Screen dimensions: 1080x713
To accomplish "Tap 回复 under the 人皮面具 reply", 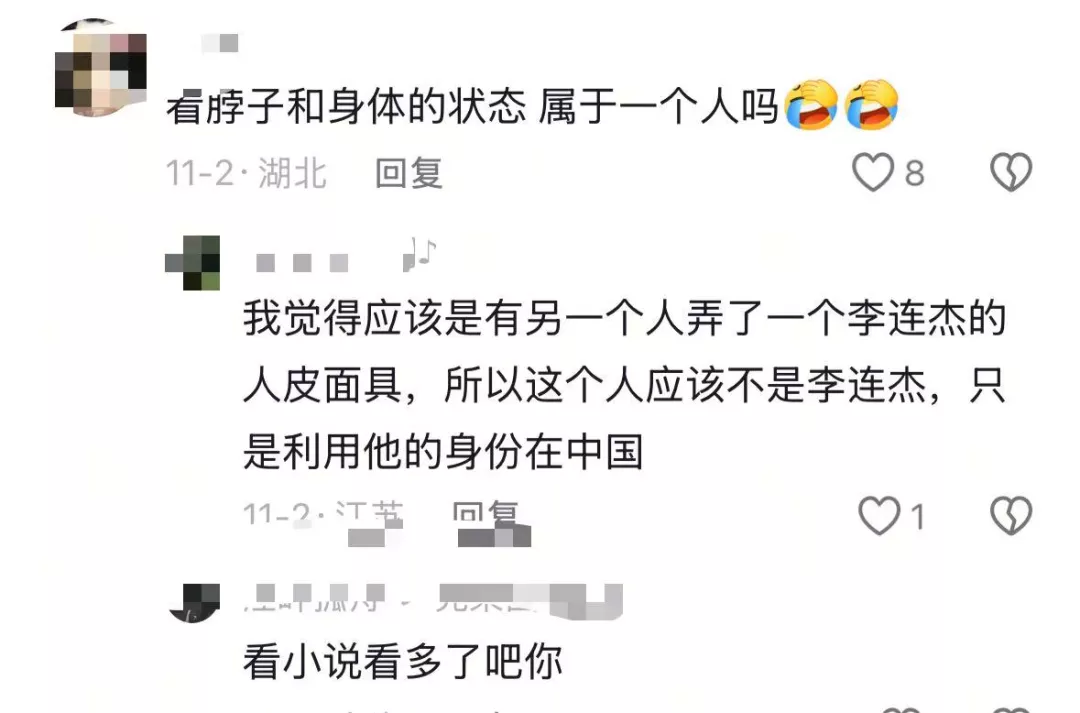I will coord(486,516).
